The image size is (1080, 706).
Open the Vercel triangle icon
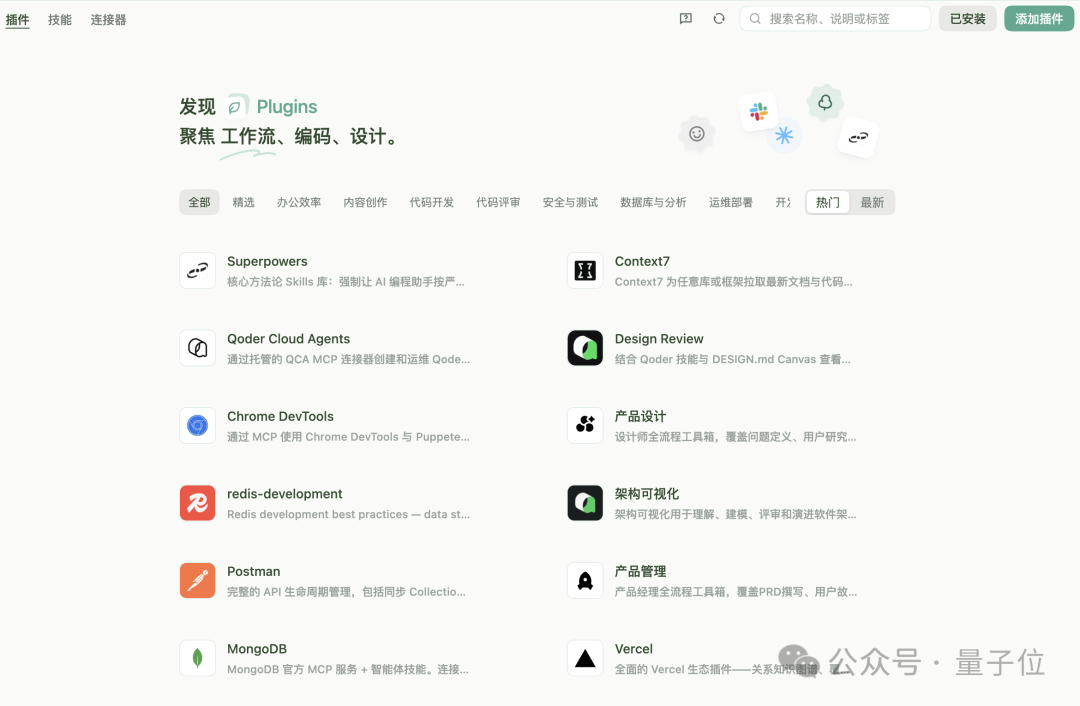(x=585, y=658)
